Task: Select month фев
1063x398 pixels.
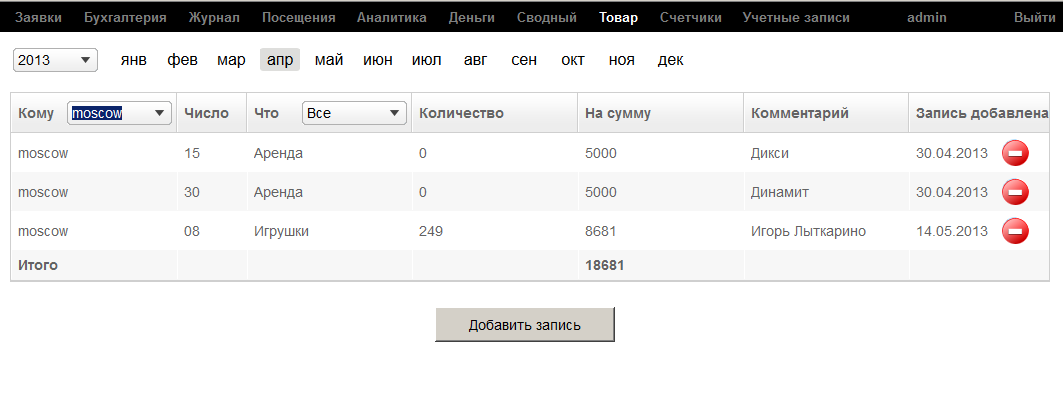Action: pos(182,60)
